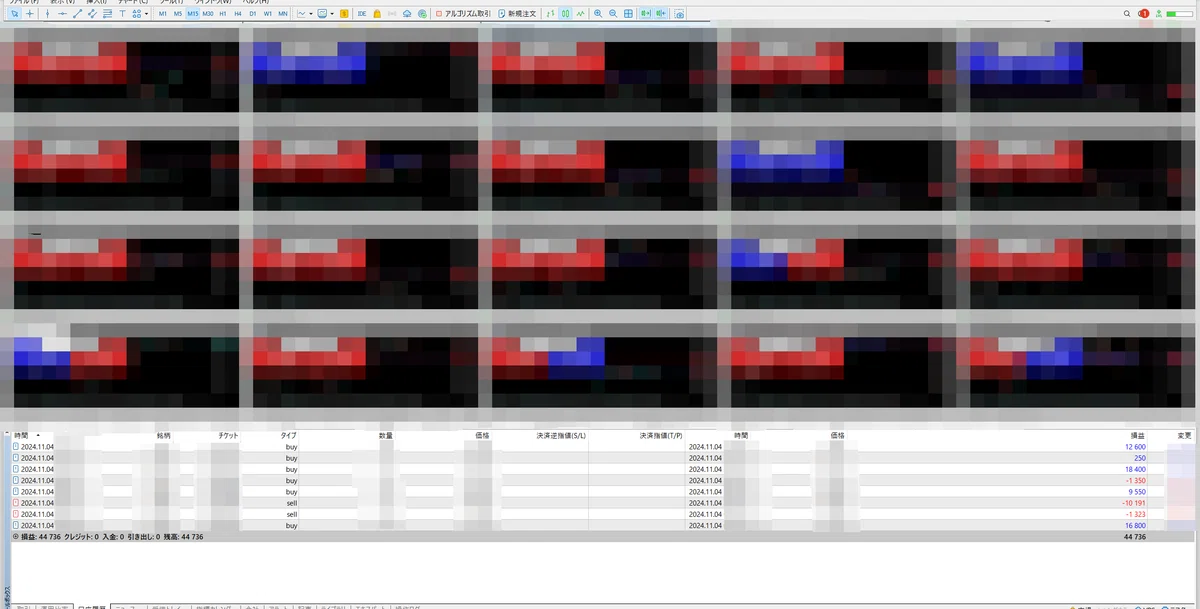Switch to the M30 timeframe
The width and height of the screenshot is (1200, 609).
[208, 14]
